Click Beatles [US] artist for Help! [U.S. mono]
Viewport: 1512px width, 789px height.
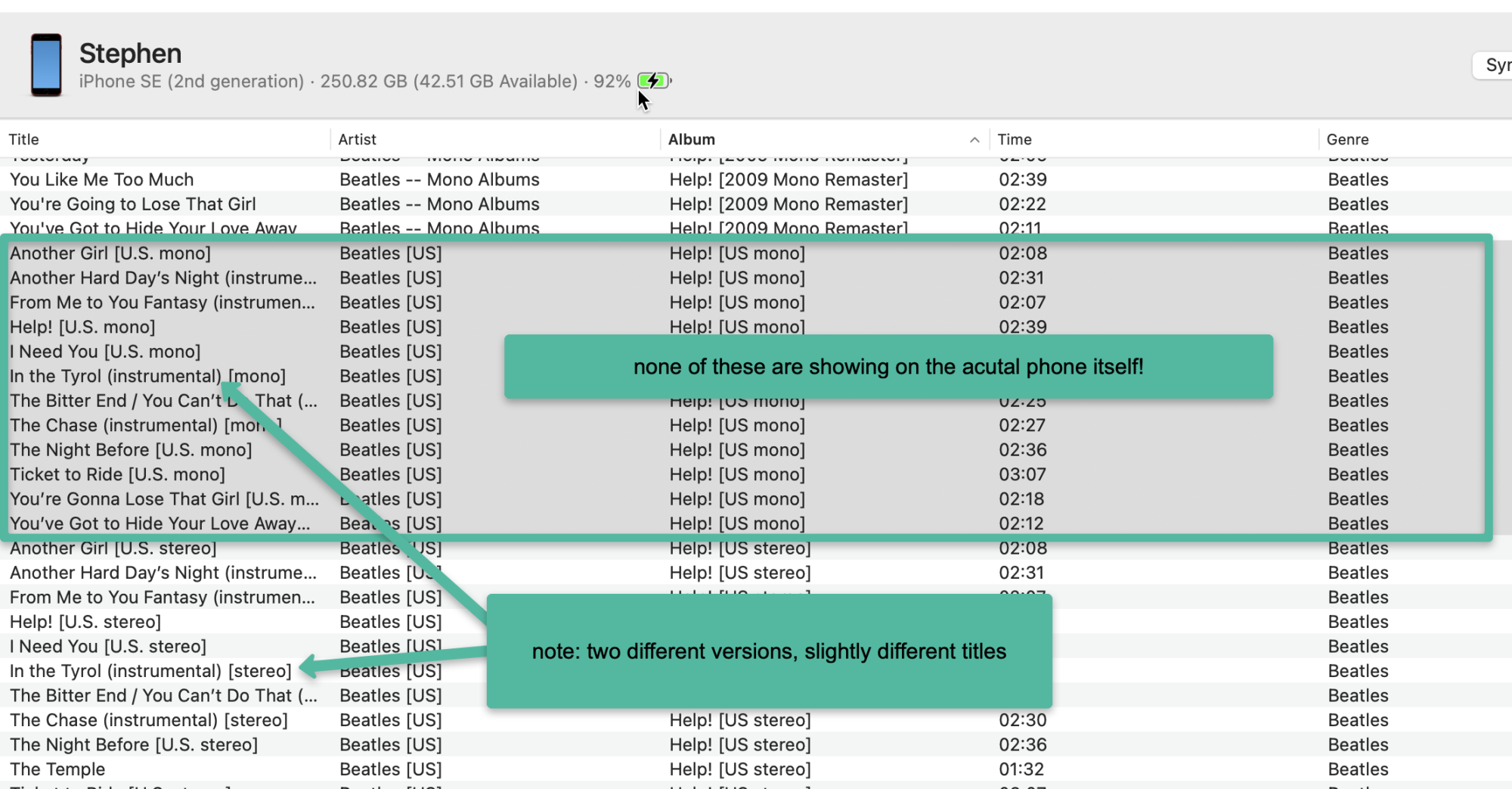tap(390, 327)
